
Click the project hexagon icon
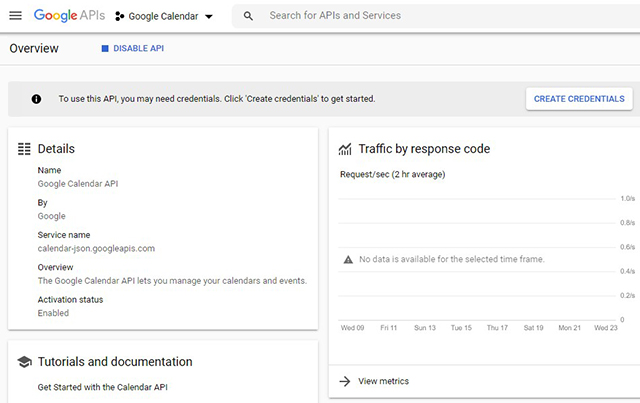120,17
